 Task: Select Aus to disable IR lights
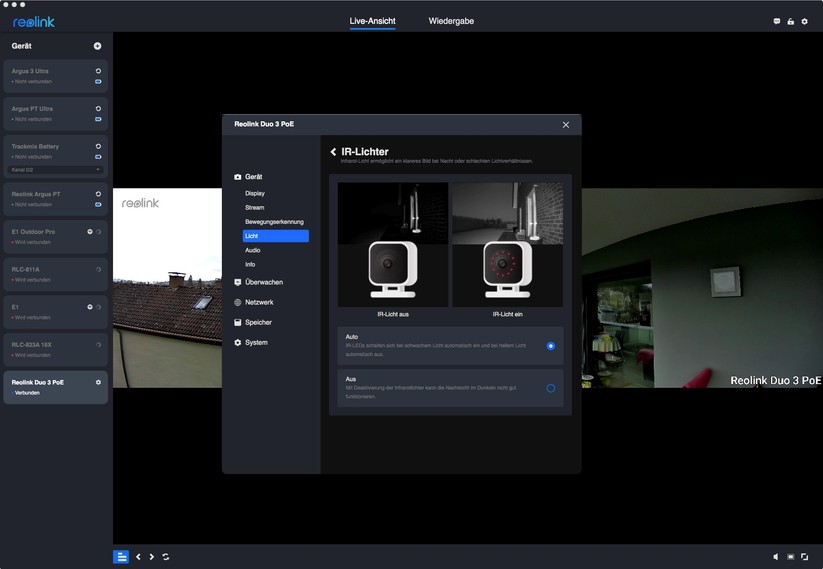pos(550,388)
